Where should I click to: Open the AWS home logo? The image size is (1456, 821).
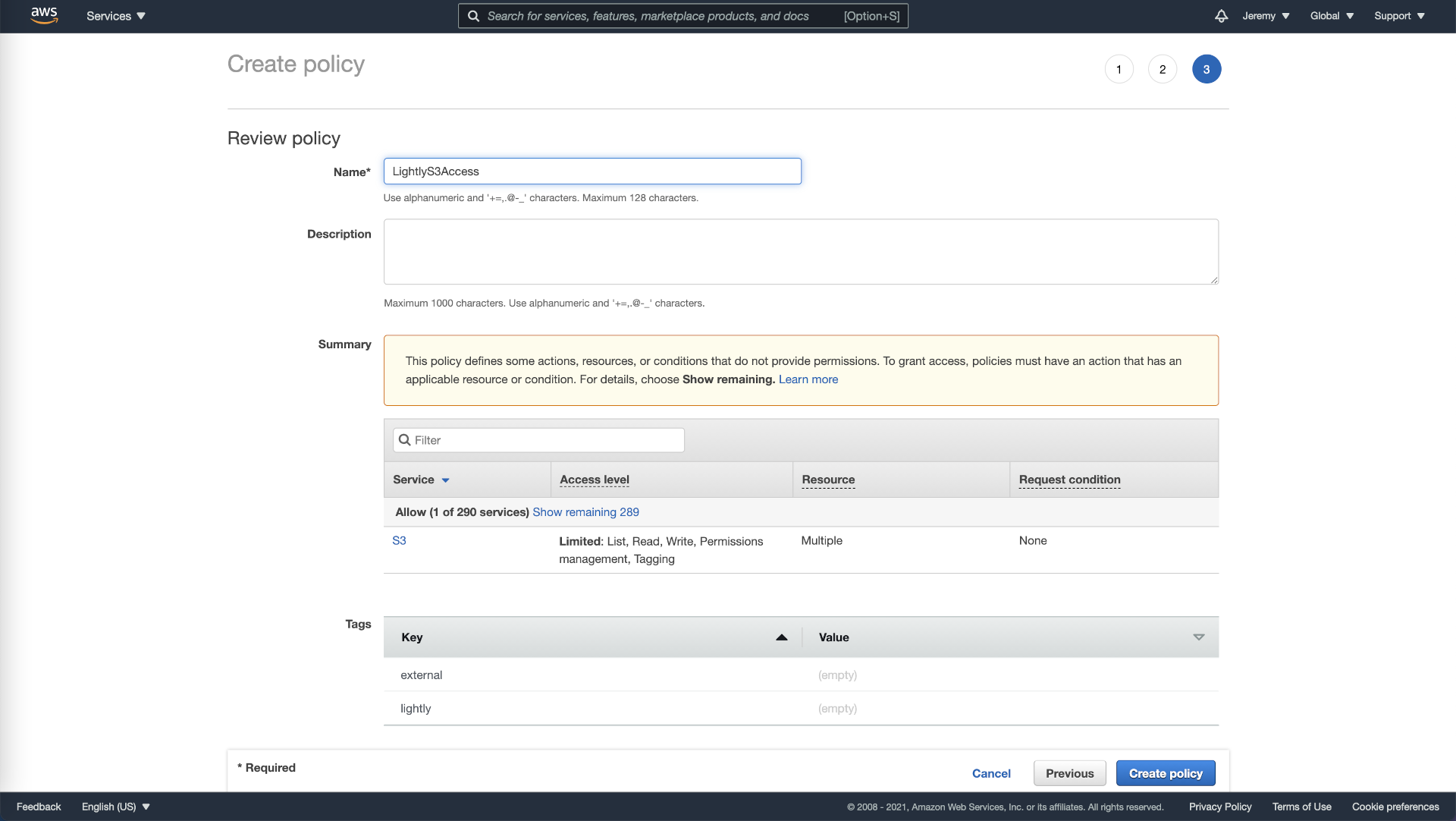[x=44, y=15]
